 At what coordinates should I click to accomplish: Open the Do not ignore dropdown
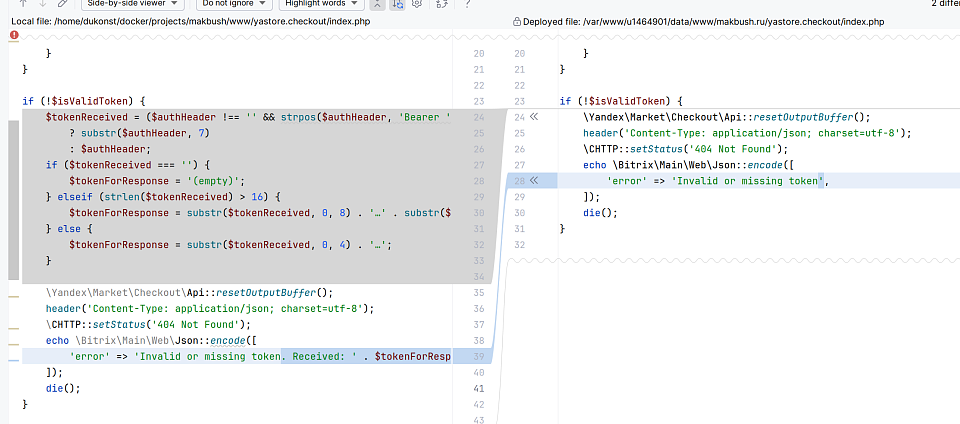tap(234, 4)
